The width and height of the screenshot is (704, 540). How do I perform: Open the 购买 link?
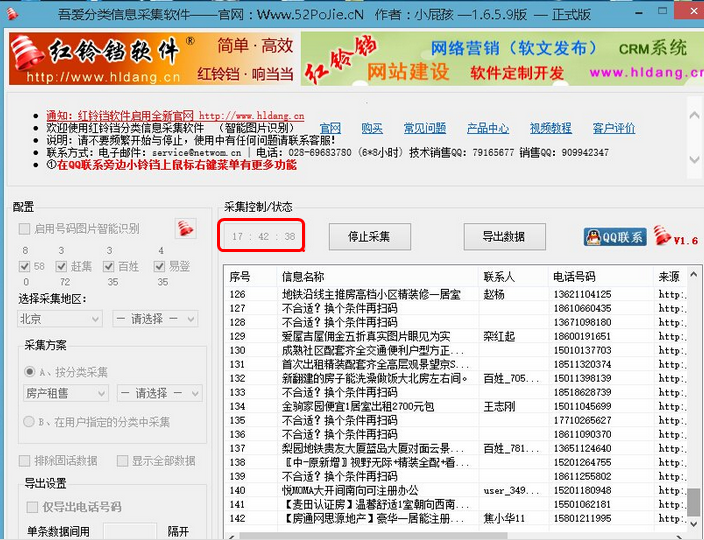tap(372, 128)
